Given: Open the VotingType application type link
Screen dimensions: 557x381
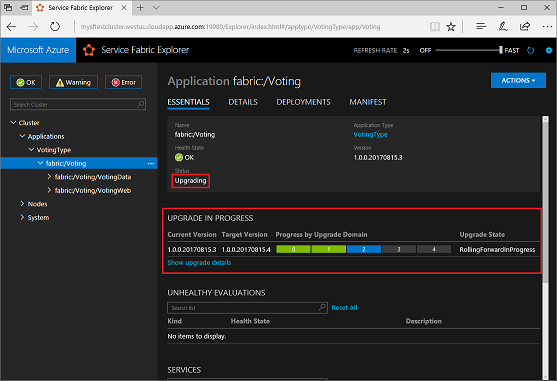Looking at the screenshot, I should coord(370,135).
